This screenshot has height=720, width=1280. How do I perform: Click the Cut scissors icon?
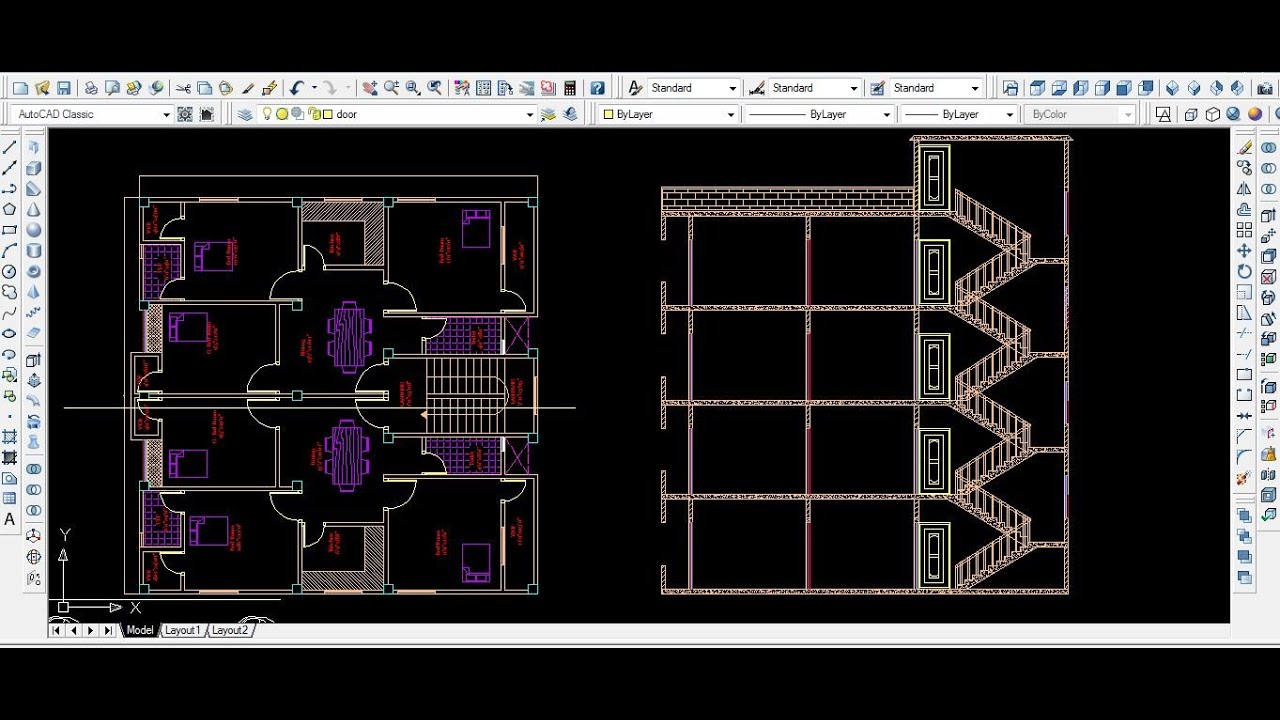(183, 88)
